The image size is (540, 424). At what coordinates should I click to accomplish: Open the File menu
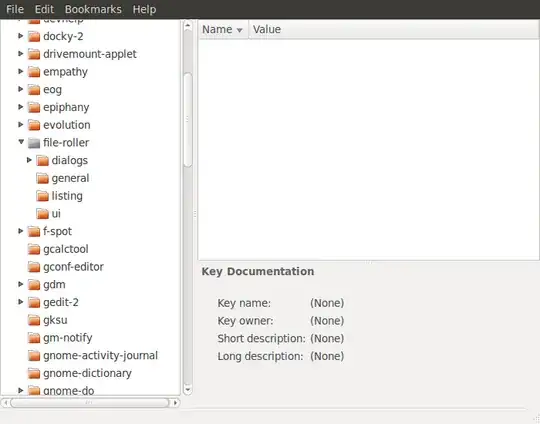click(15, 9)
